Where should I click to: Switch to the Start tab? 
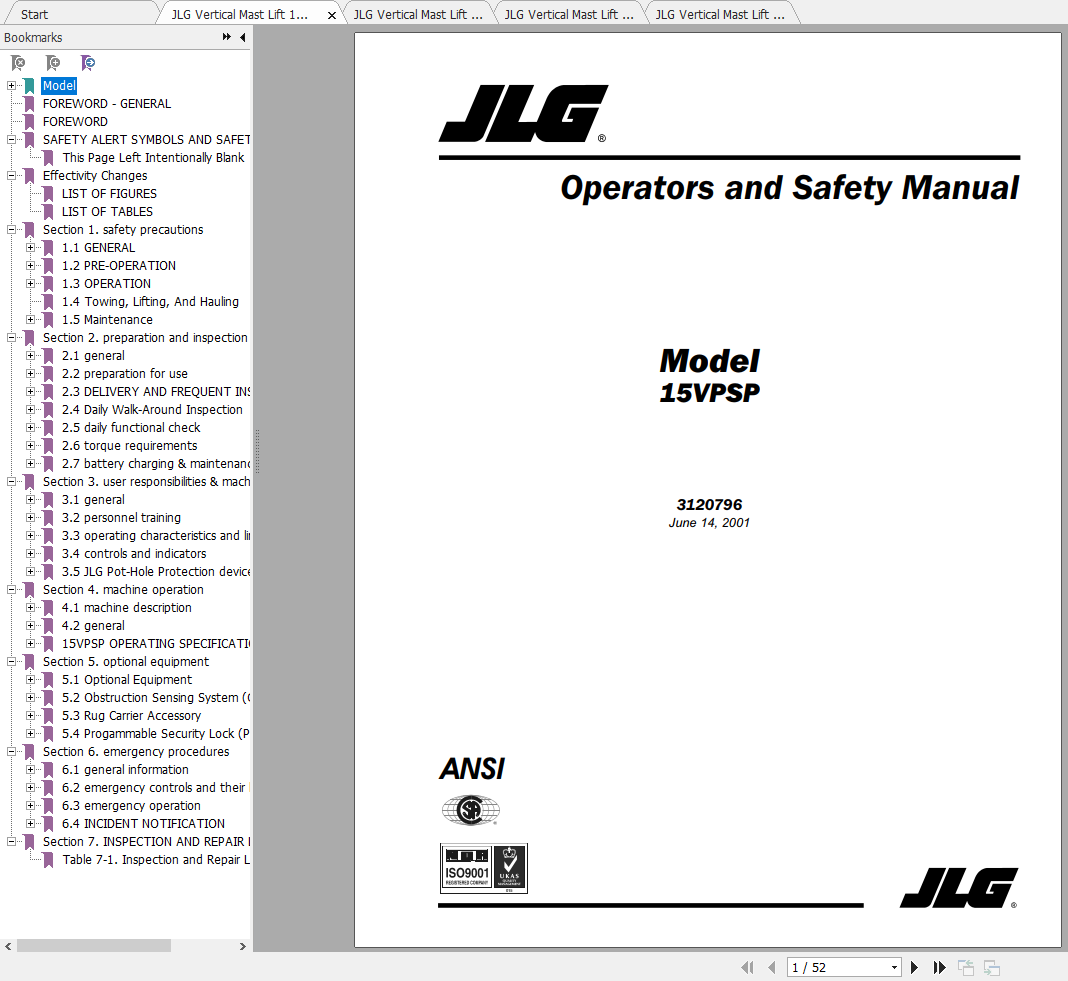(34, 14)
